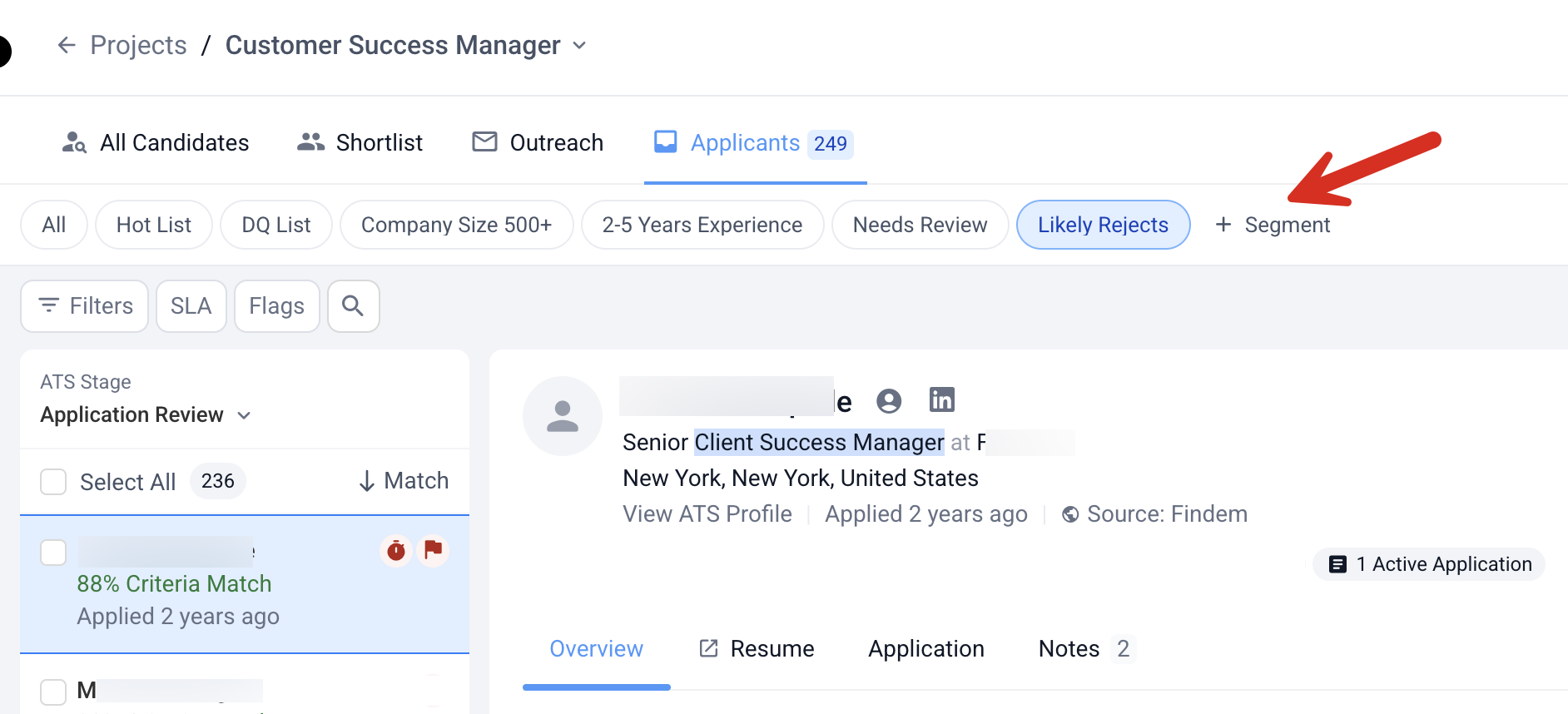The height and width of the screenshot is (714, 1568).
Task: Open the Notes tab
Action: 1087,649
